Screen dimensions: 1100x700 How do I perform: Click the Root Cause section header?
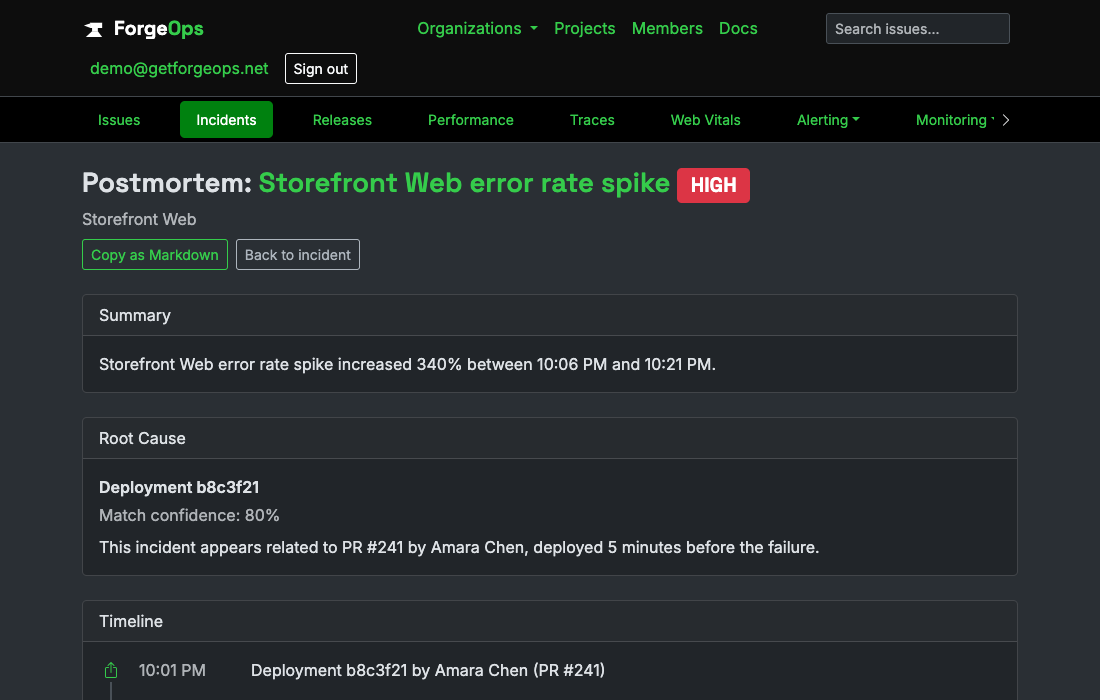550,438
